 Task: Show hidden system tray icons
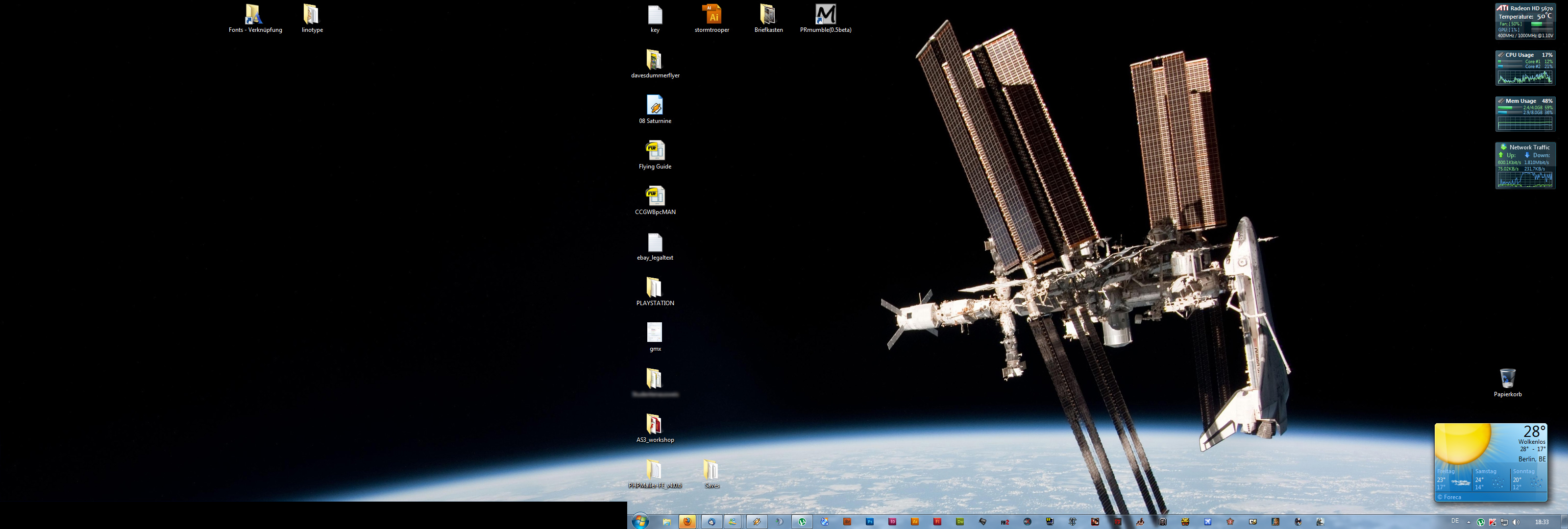(x=1469, y=522)
